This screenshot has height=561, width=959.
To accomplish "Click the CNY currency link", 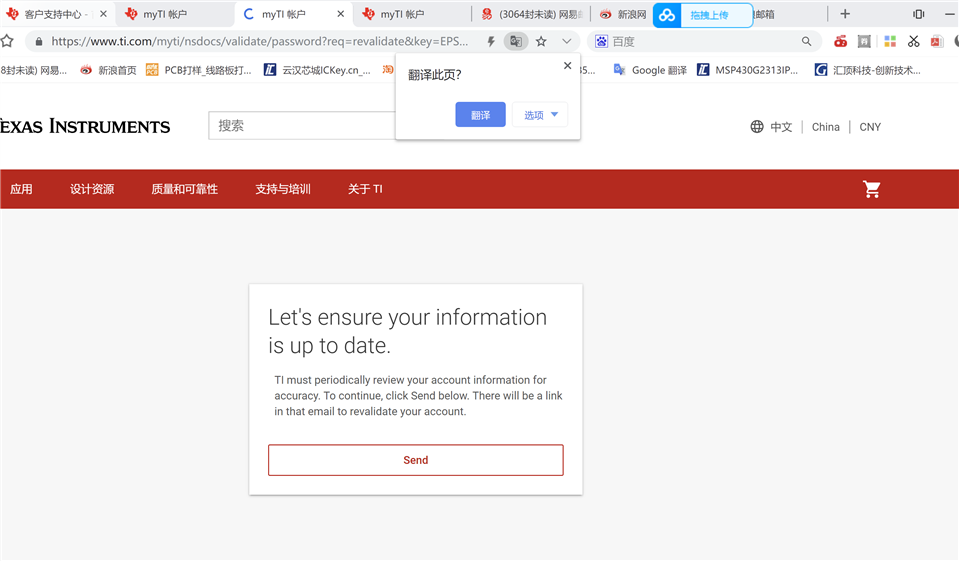I will 870,127.
